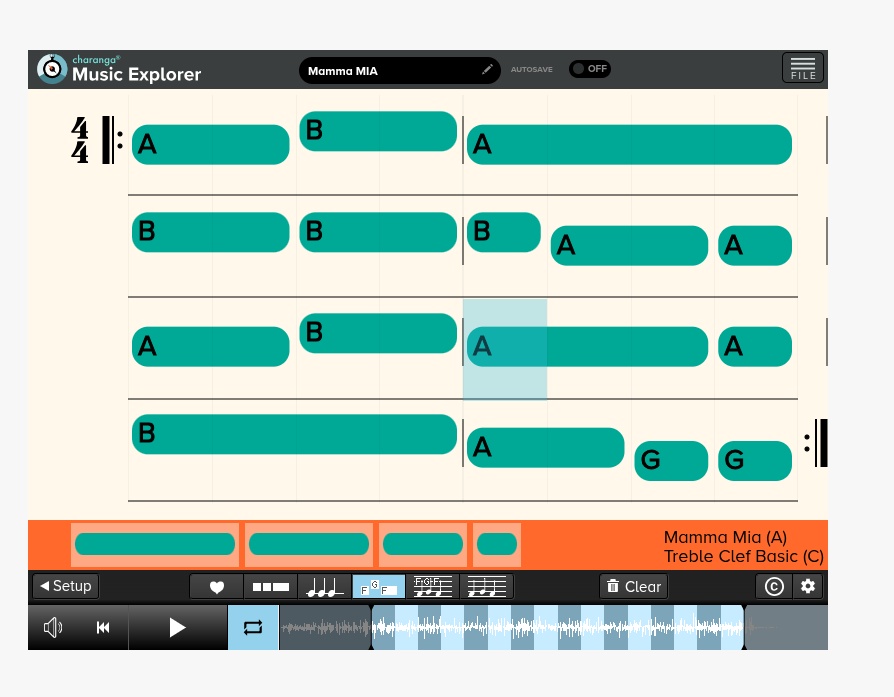Click the Charanga Music Explorer logo
The image size is (894, 697).
click(x=119, y=68)
